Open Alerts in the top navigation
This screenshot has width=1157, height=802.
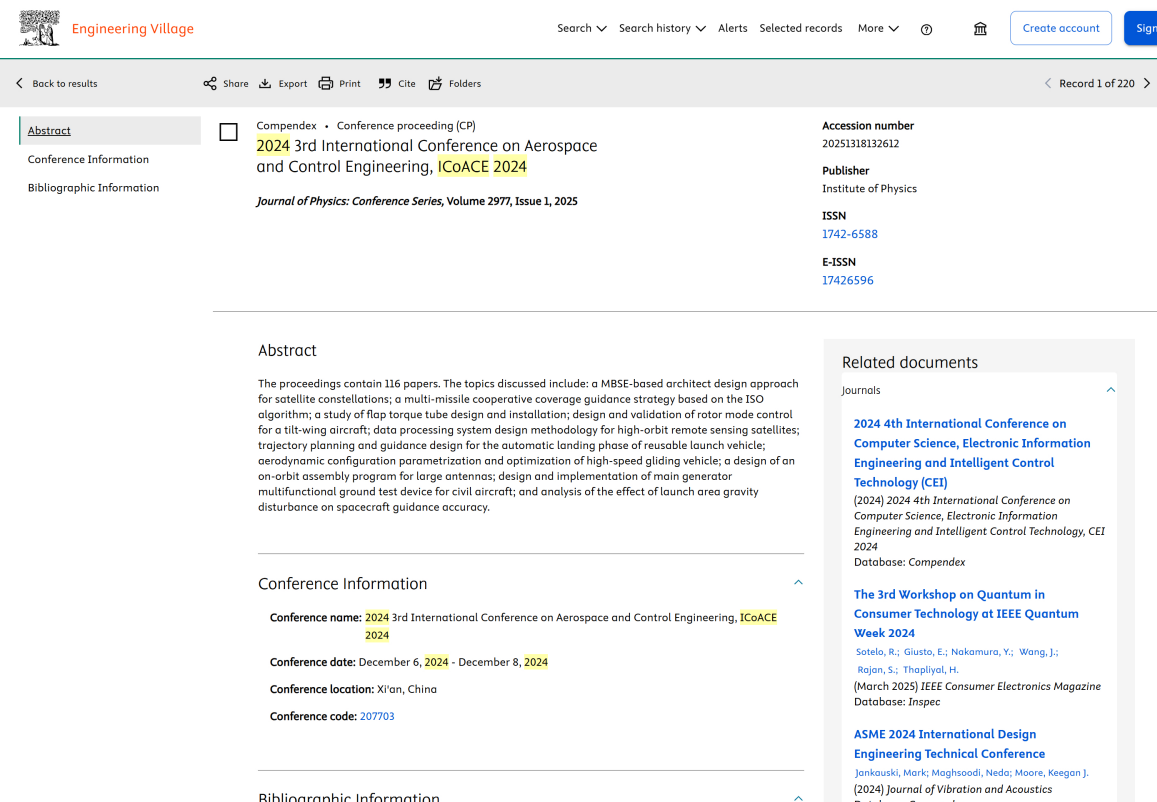(x=733, y=28)
